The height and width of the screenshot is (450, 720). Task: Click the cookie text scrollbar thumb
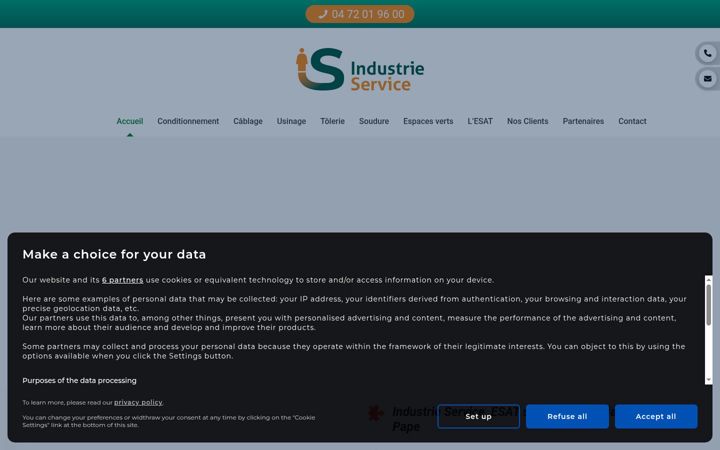point(709,305)
